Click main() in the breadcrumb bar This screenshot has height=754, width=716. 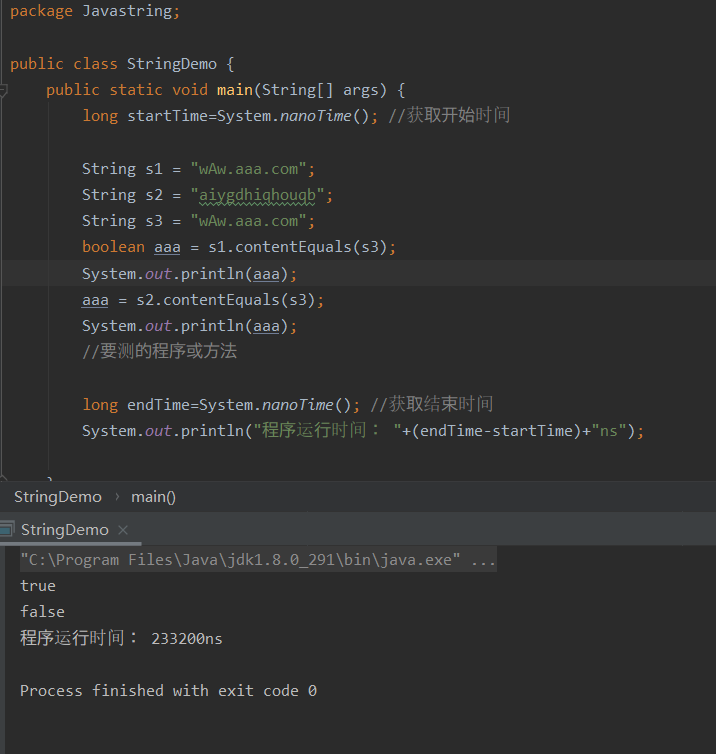click(x=153, y=497)
